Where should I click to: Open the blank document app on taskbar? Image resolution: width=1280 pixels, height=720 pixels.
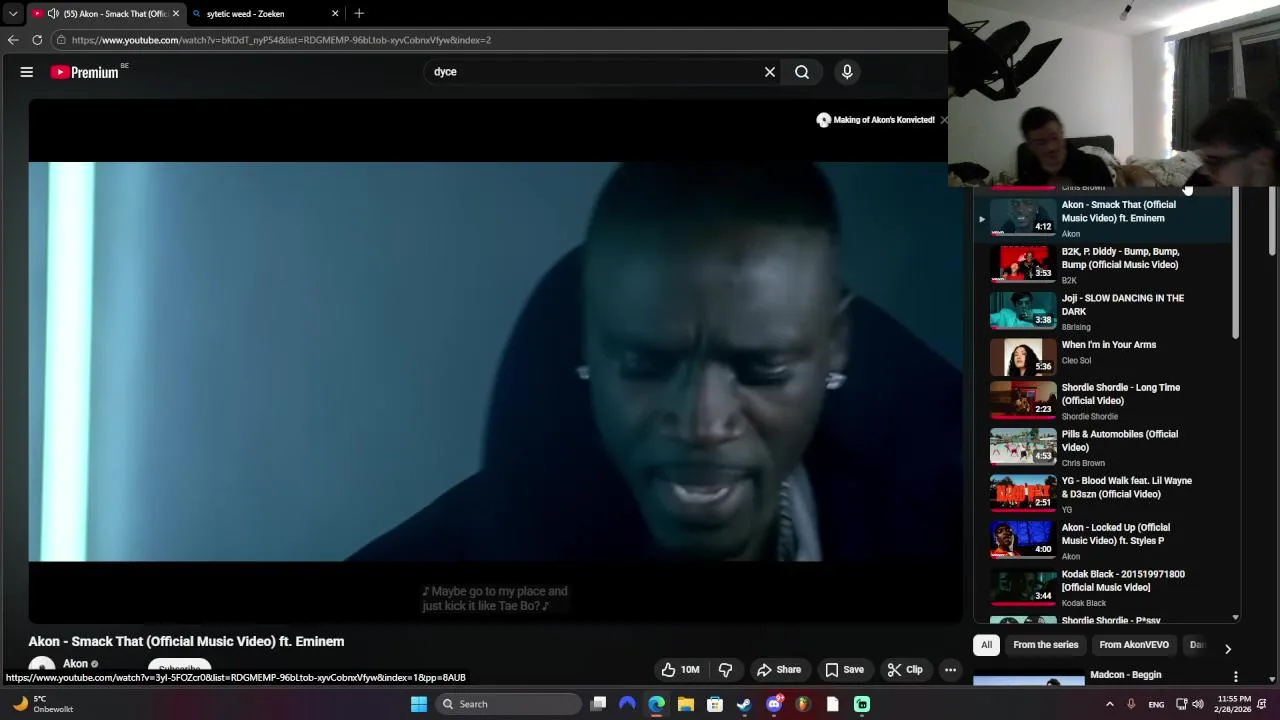coord(832,704)
